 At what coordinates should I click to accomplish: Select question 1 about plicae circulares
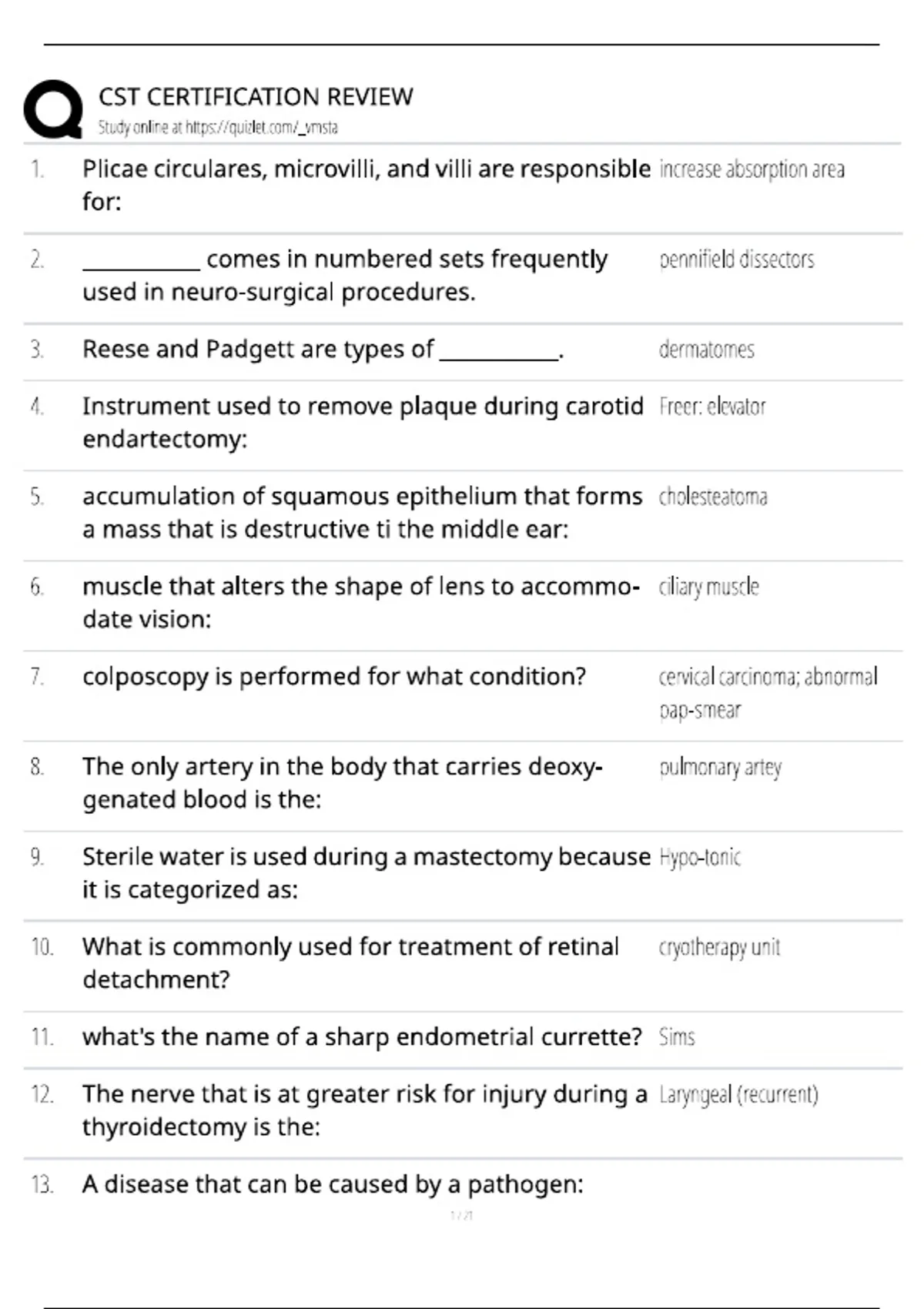click(367, 185)
